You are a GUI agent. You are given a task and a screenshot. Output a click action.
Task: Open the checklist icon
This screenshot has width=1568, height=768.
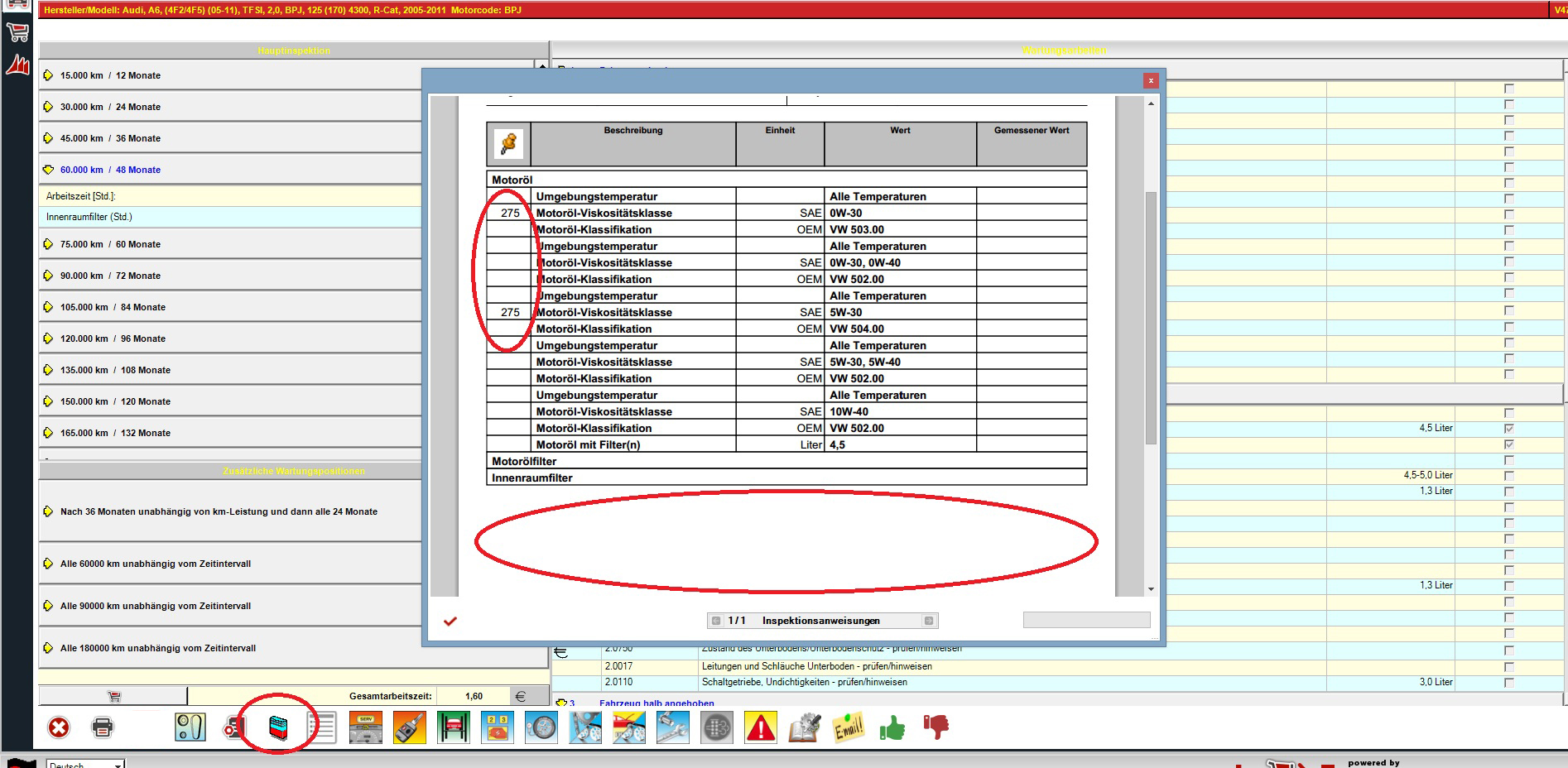[x=322, y=727]
